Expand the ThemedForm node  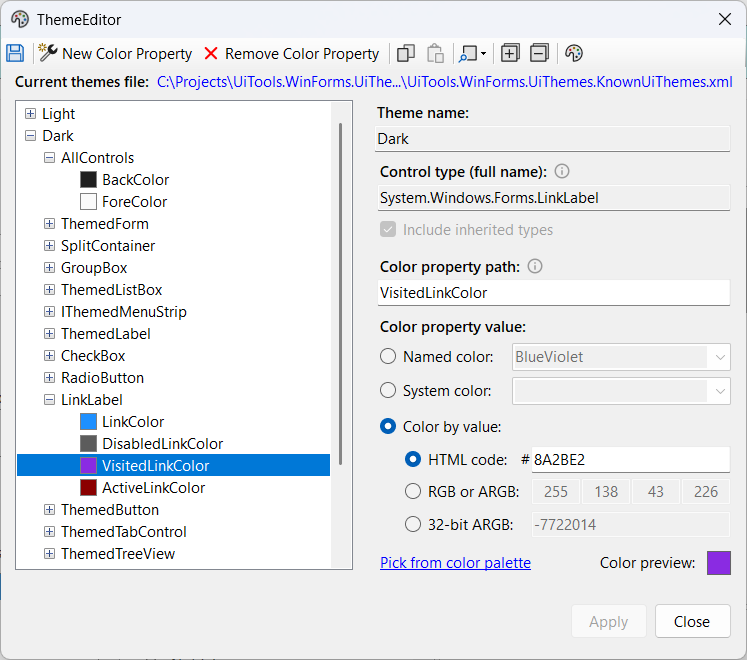click(x=49, y=223)
